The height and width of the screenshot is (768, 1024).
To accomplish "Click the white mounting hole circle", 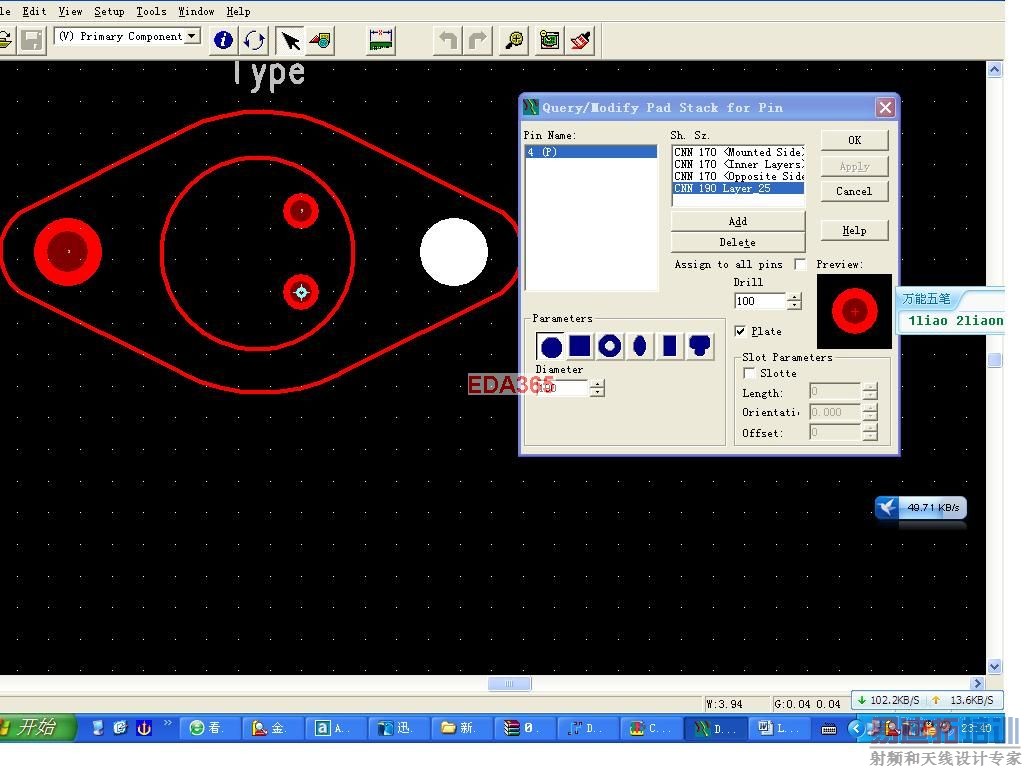I will 454,252.
